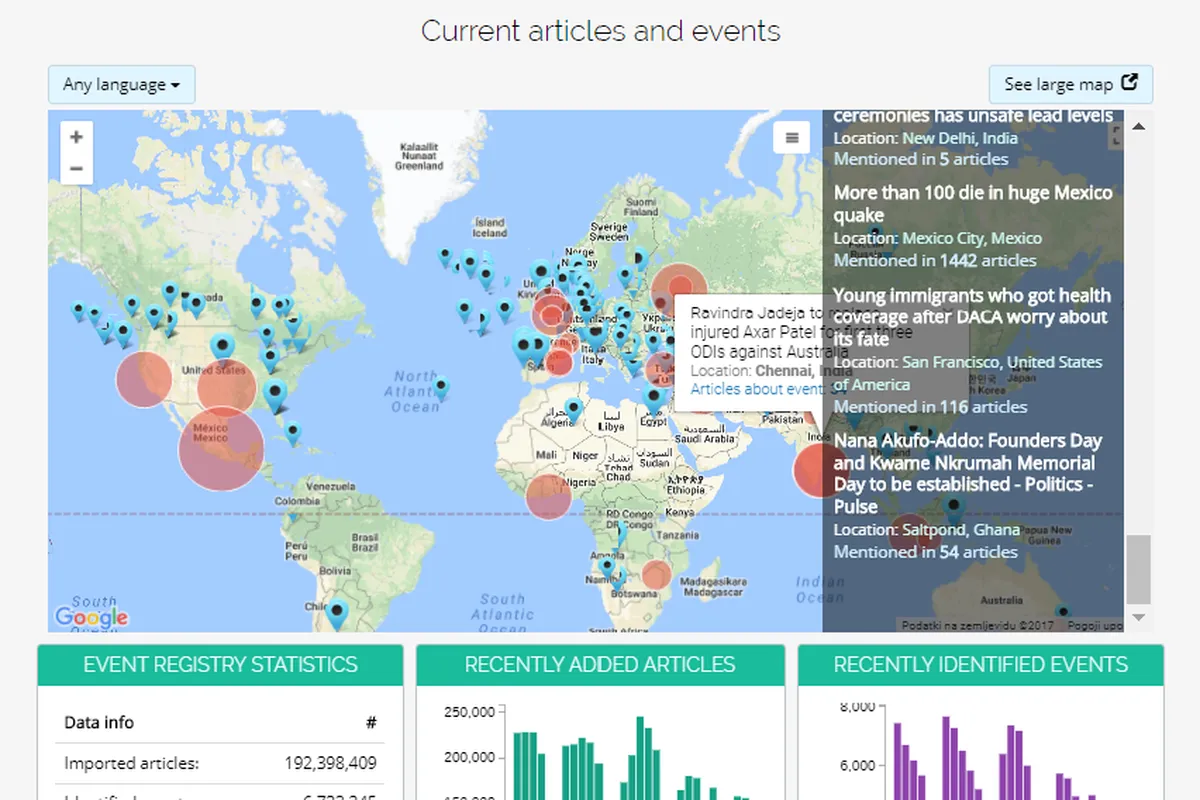
Task: Click red circle over central United States
Action: coord(226,388)
